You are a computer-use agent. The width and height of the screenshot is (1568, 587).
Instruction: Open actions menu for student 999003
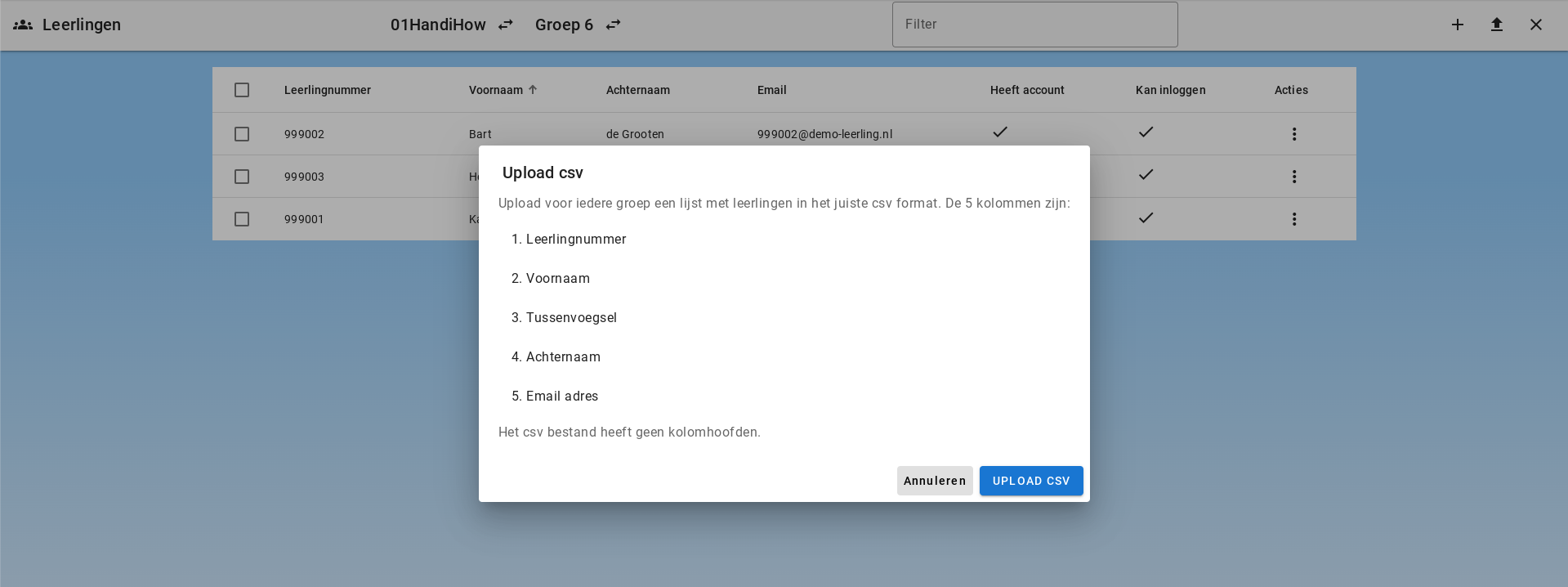point(1294,177)
